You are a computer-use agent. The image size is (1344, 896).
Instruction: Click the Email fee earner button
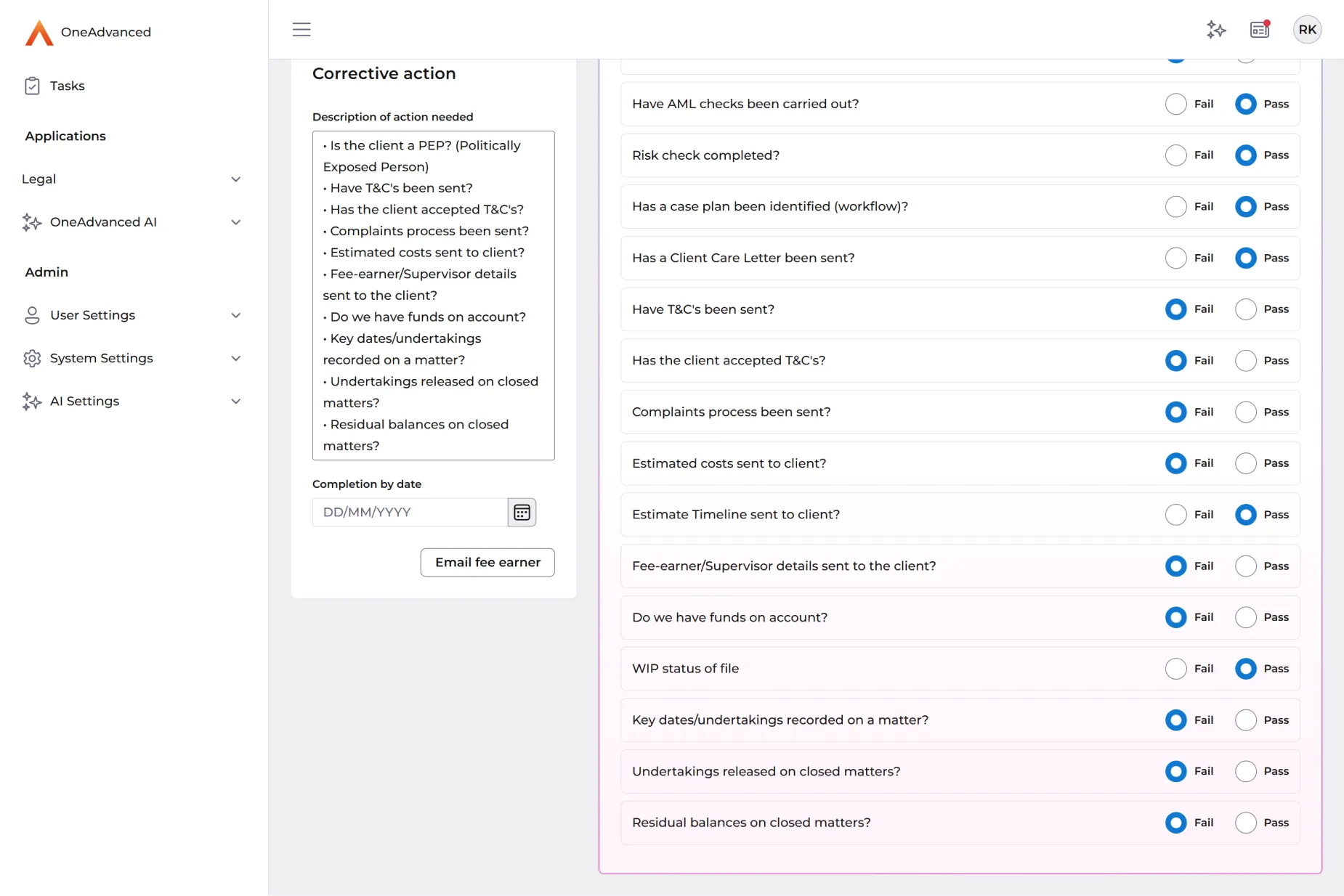(487, 563)
